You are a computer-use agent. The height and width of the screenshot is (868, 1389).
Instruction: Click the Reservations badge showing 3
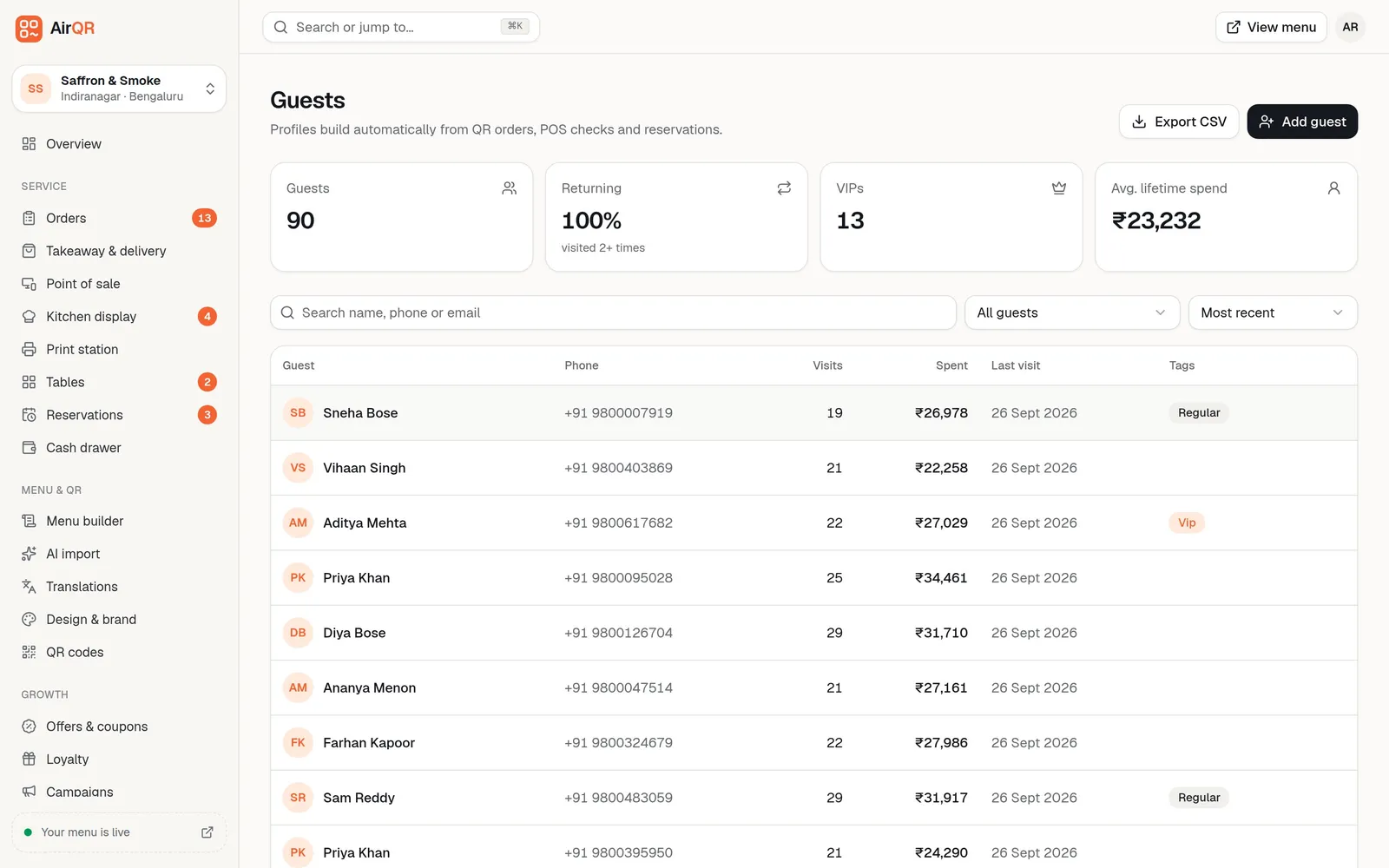point(207,415)
